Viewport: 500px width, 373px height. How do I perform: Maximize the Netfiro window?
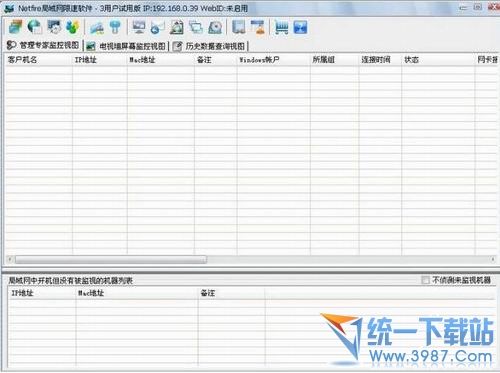[478, 7]
